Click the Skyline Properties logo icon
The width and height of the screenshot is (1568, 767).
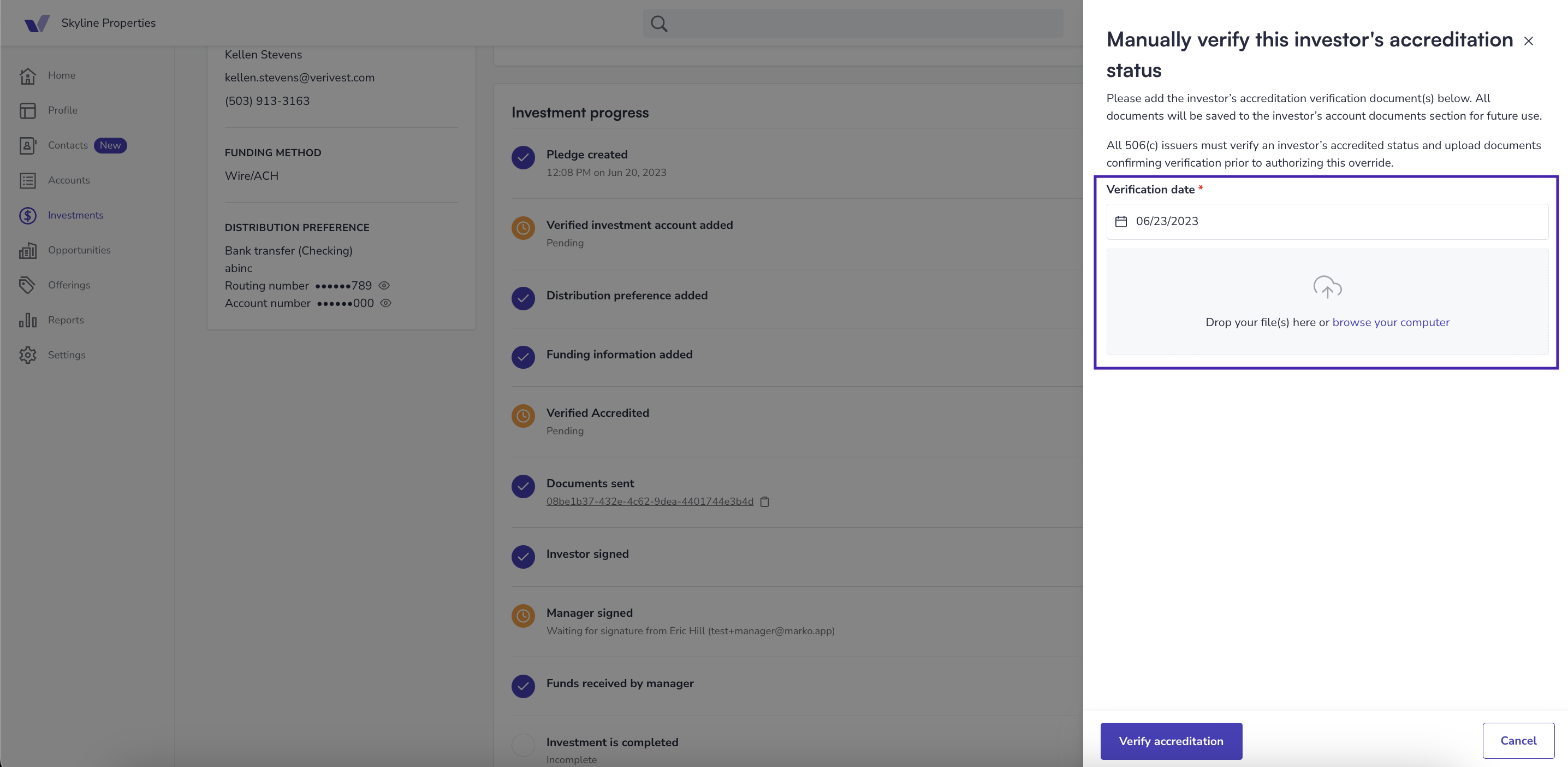coord(37,23)
